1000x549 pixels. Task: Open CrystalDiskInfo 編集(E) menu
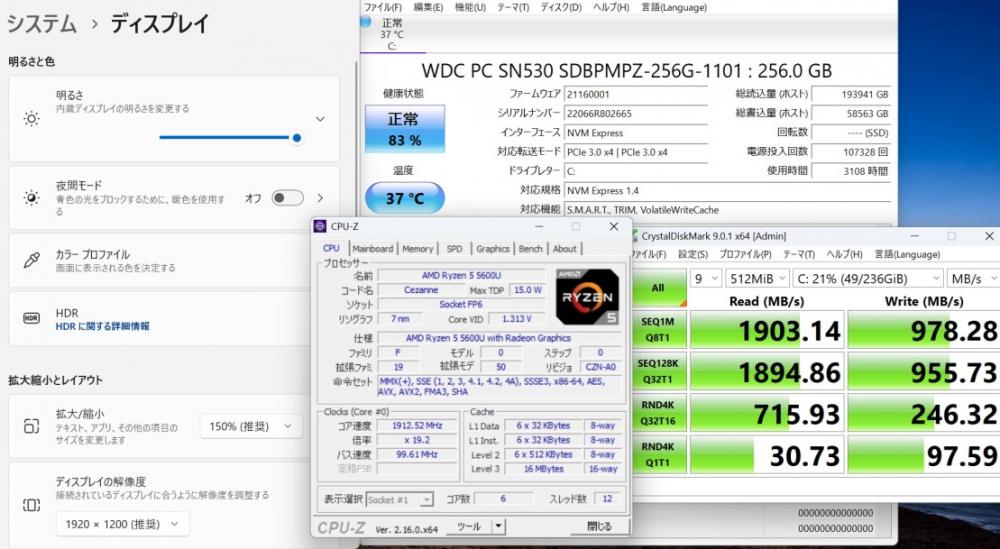(428, 8)
